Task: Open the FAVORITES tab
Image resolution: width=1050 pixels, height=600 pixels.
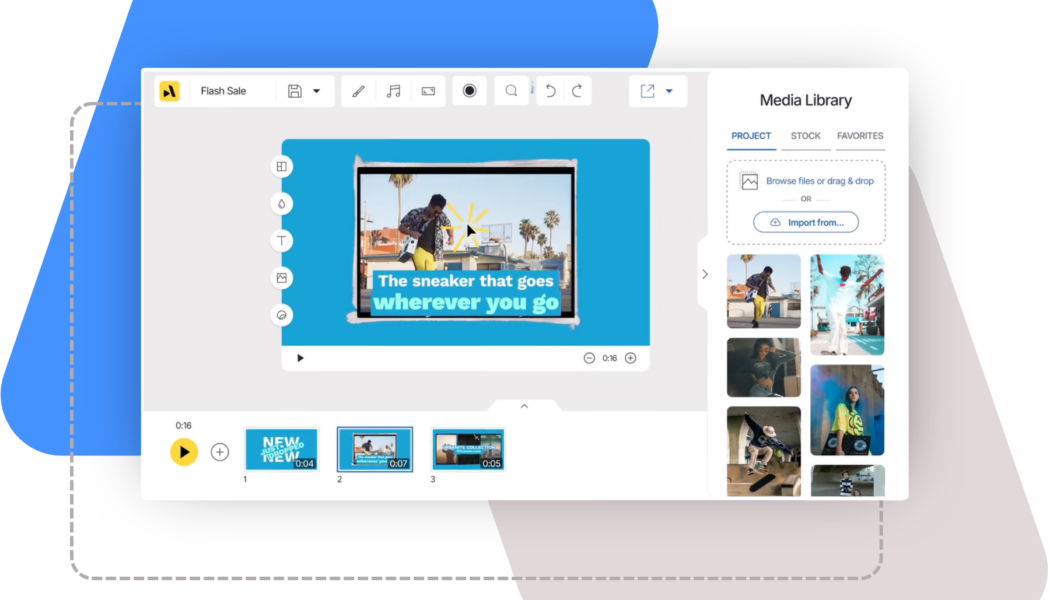Action: (860, 136)
